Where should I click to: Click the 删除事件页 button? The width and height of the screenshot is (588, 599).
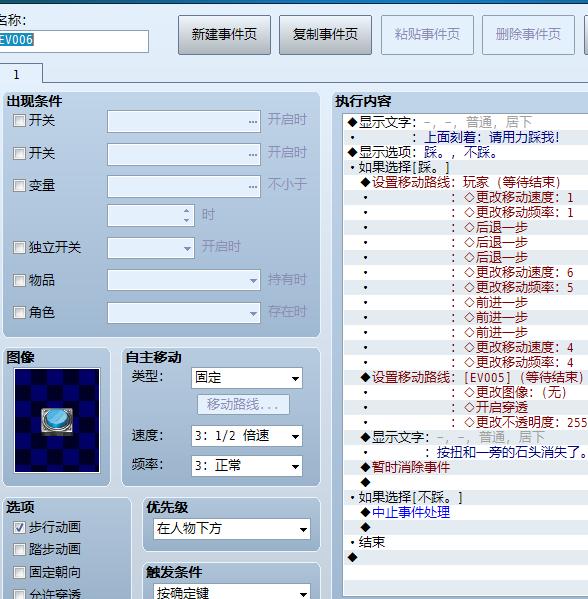point(528,35)
